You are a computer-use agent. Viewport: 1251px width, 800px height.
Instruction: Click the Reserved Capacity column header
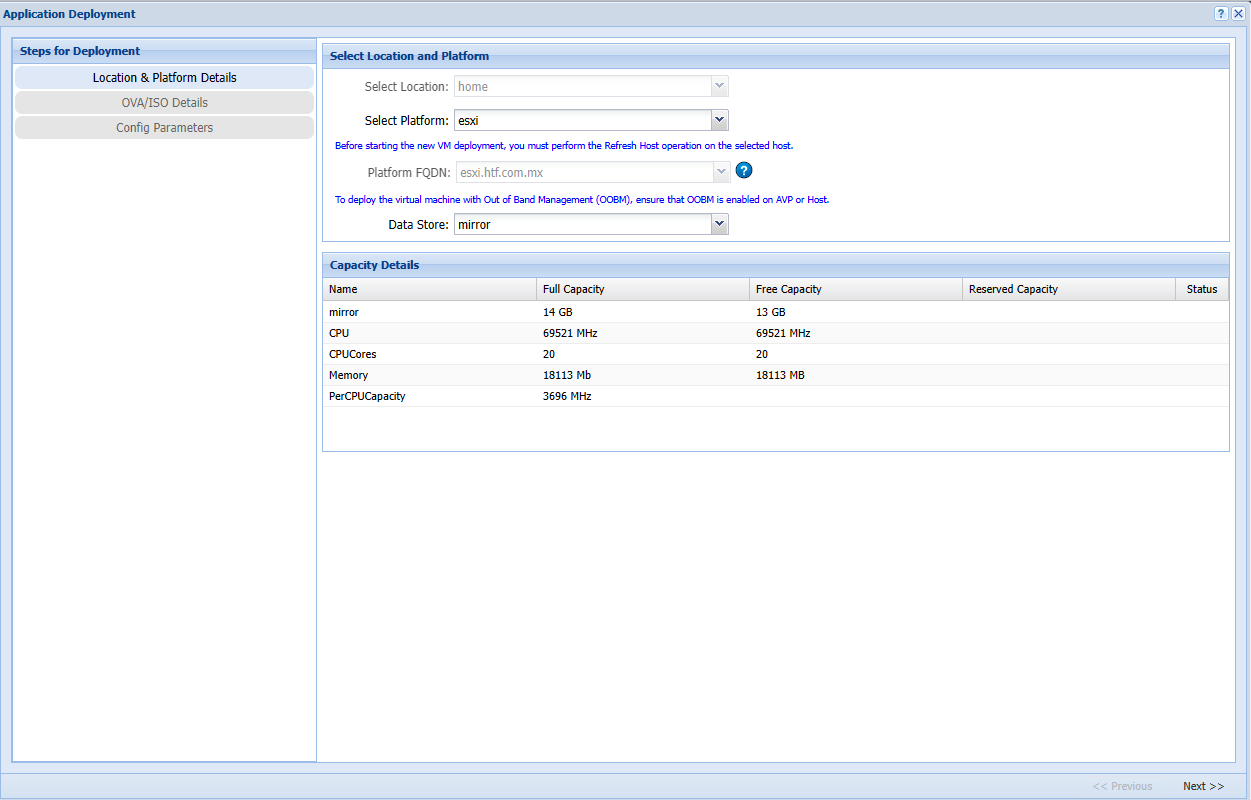[1068, 289]
